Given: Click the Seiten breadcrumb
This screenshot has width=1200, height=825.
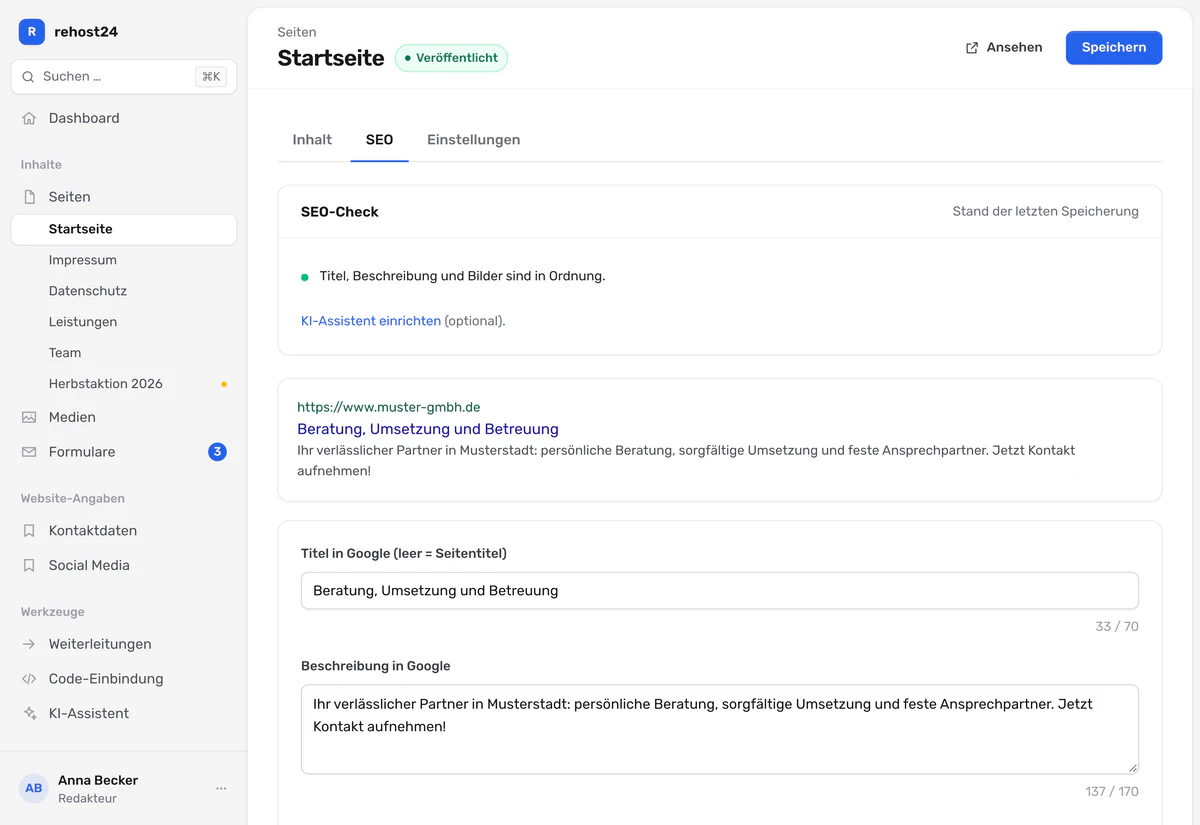Looking at the screenshot, I should pos(297,32).
